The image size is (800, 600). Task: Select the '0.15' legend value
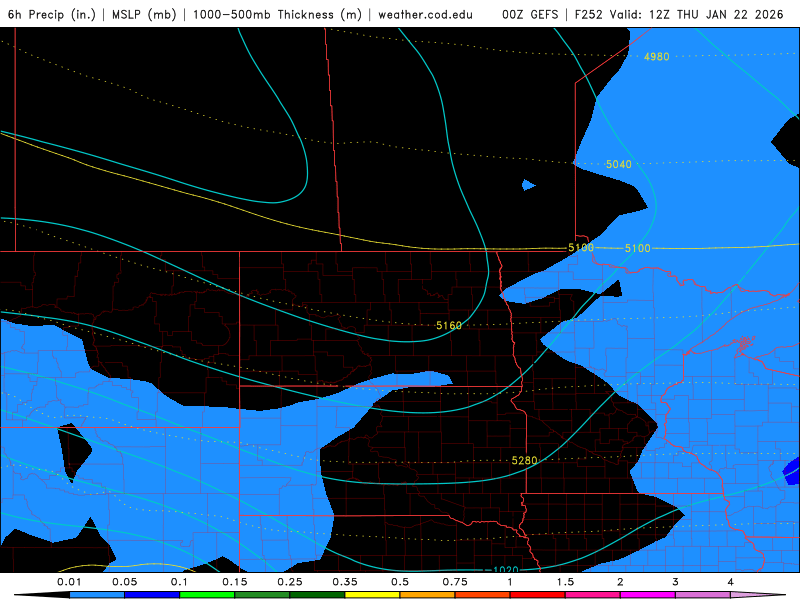(x=235, y=582)
